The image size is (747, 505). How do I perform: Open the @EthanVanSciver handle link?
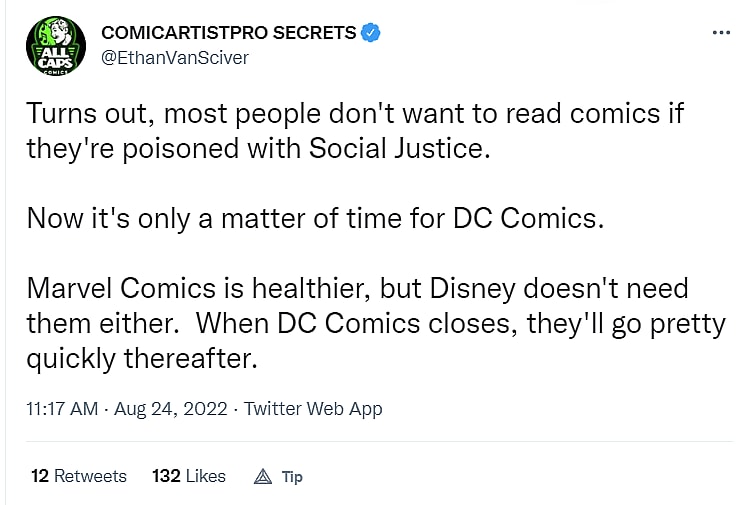pos(175,57)
